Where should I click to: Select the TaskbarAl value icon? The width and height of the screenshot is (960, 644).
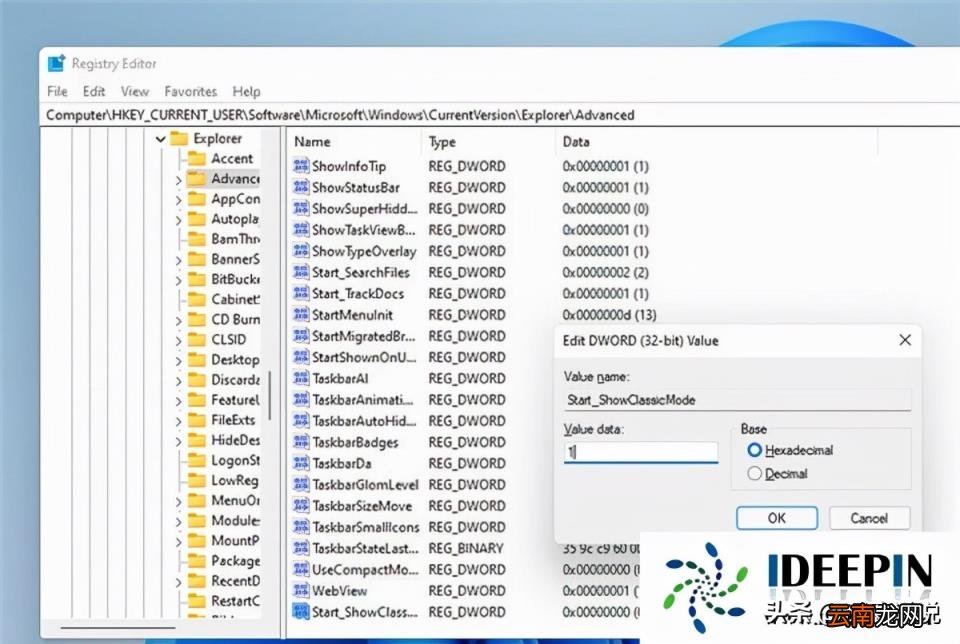[301, 378]
